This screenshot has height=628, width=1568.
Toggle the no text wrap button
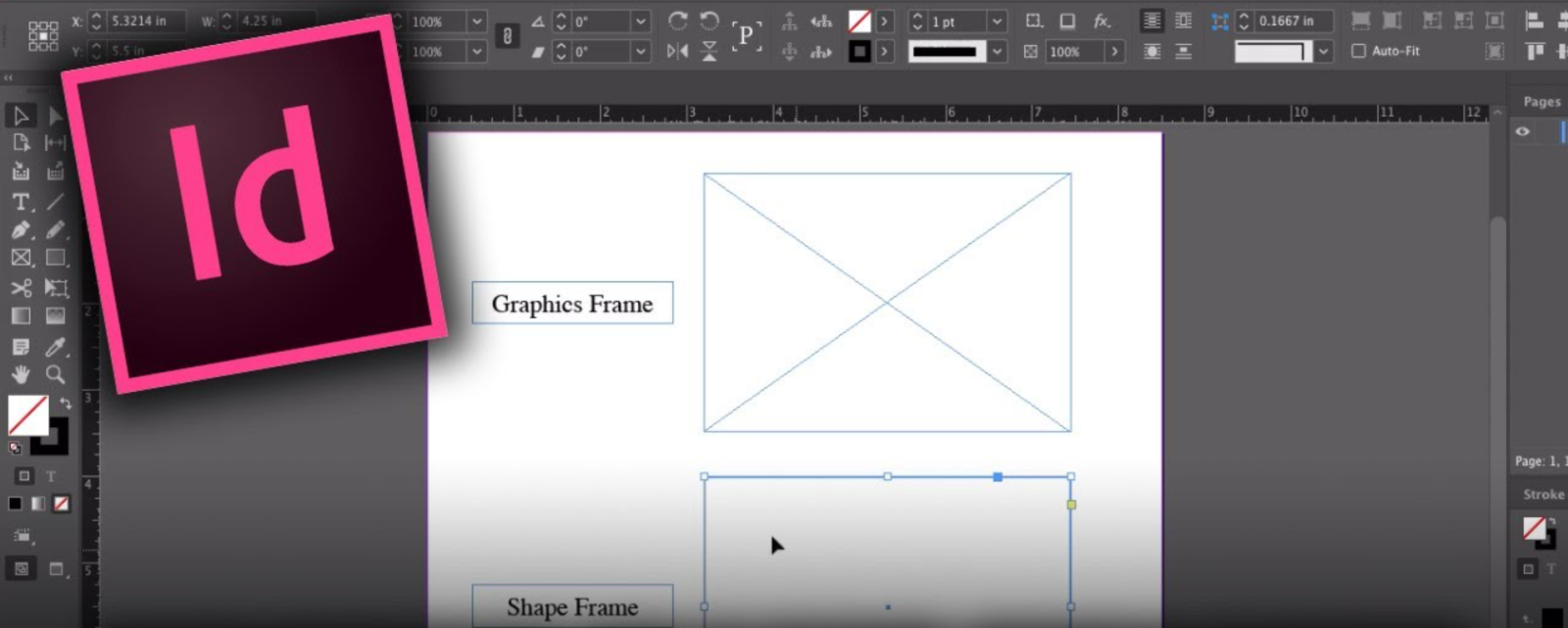coord(1152,21)
